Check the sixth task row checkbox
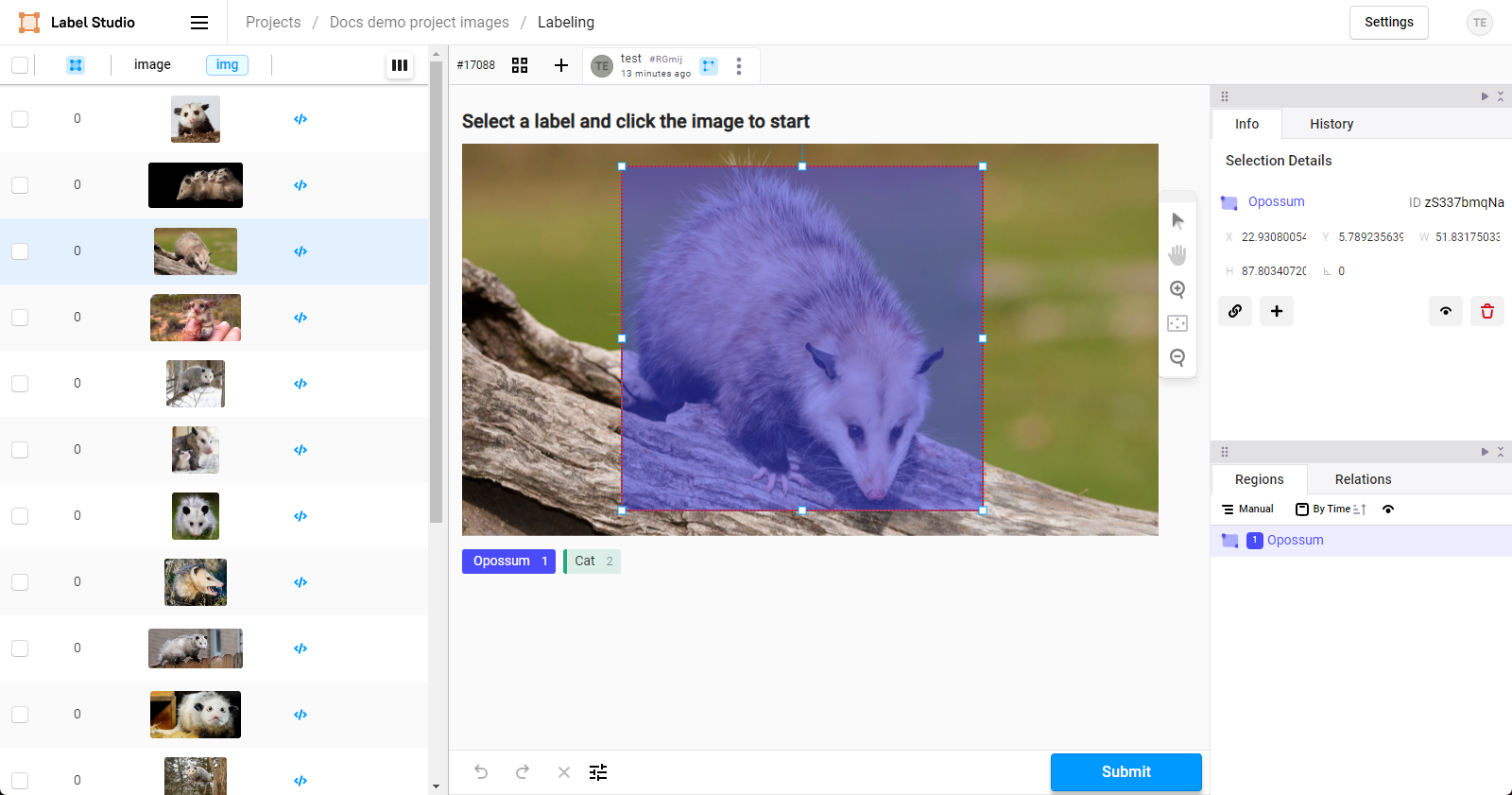 coord(20,450)
